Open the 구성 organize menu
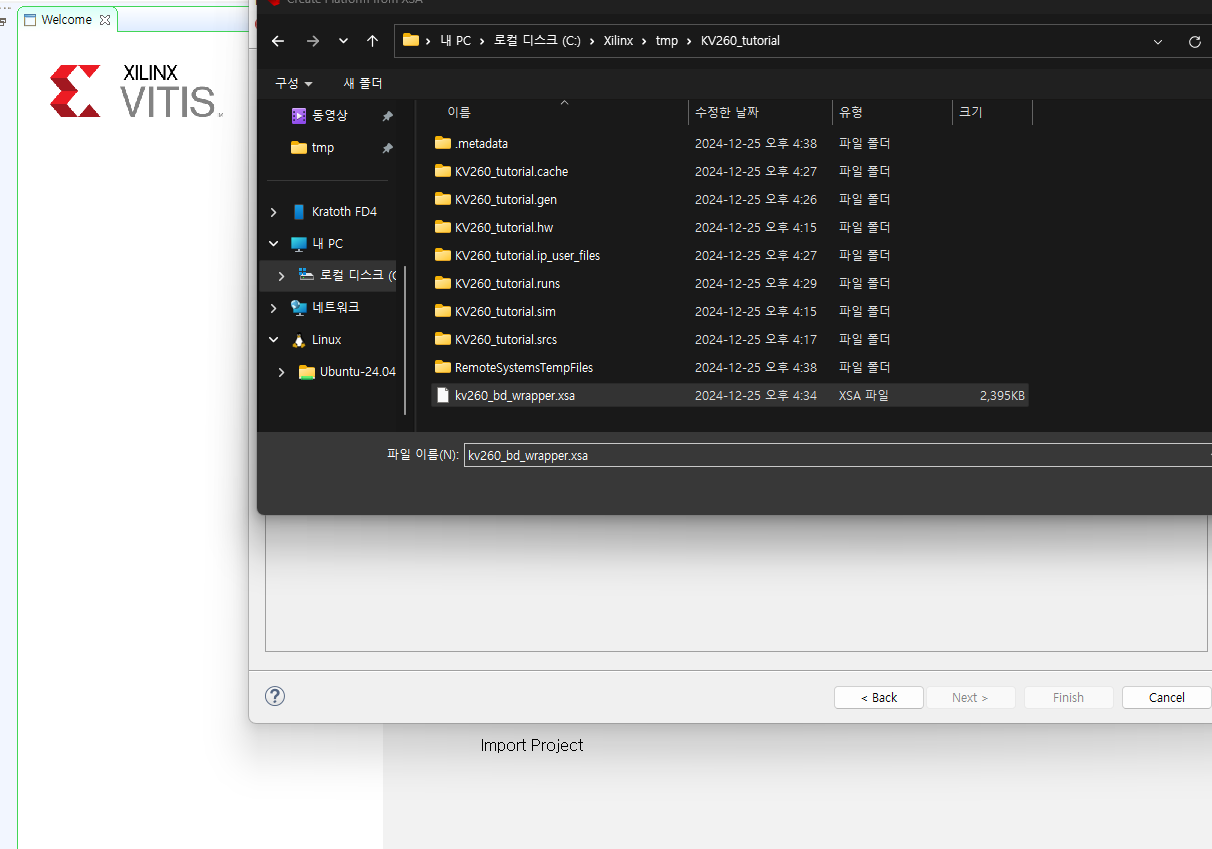 pos(294,83)
